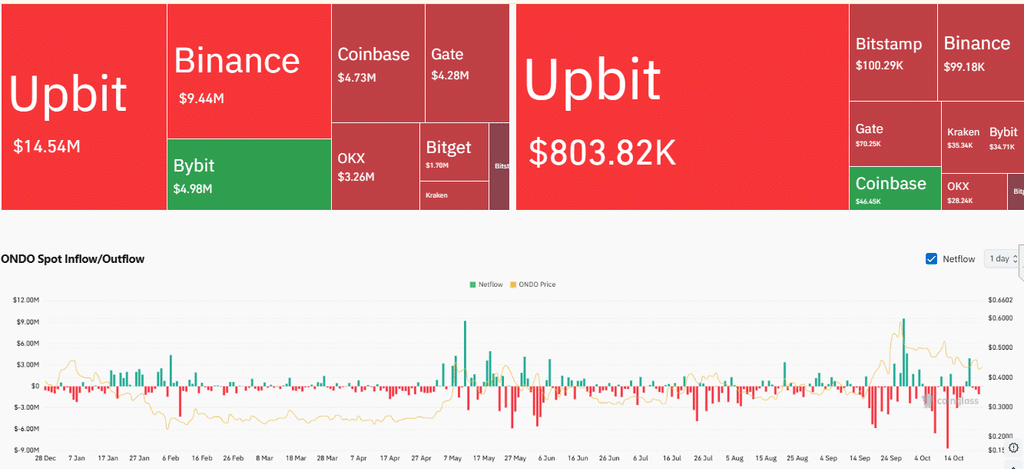Click the Binance $99.18K tile
The image size is (1024, 469).
[x=980, y=52]
